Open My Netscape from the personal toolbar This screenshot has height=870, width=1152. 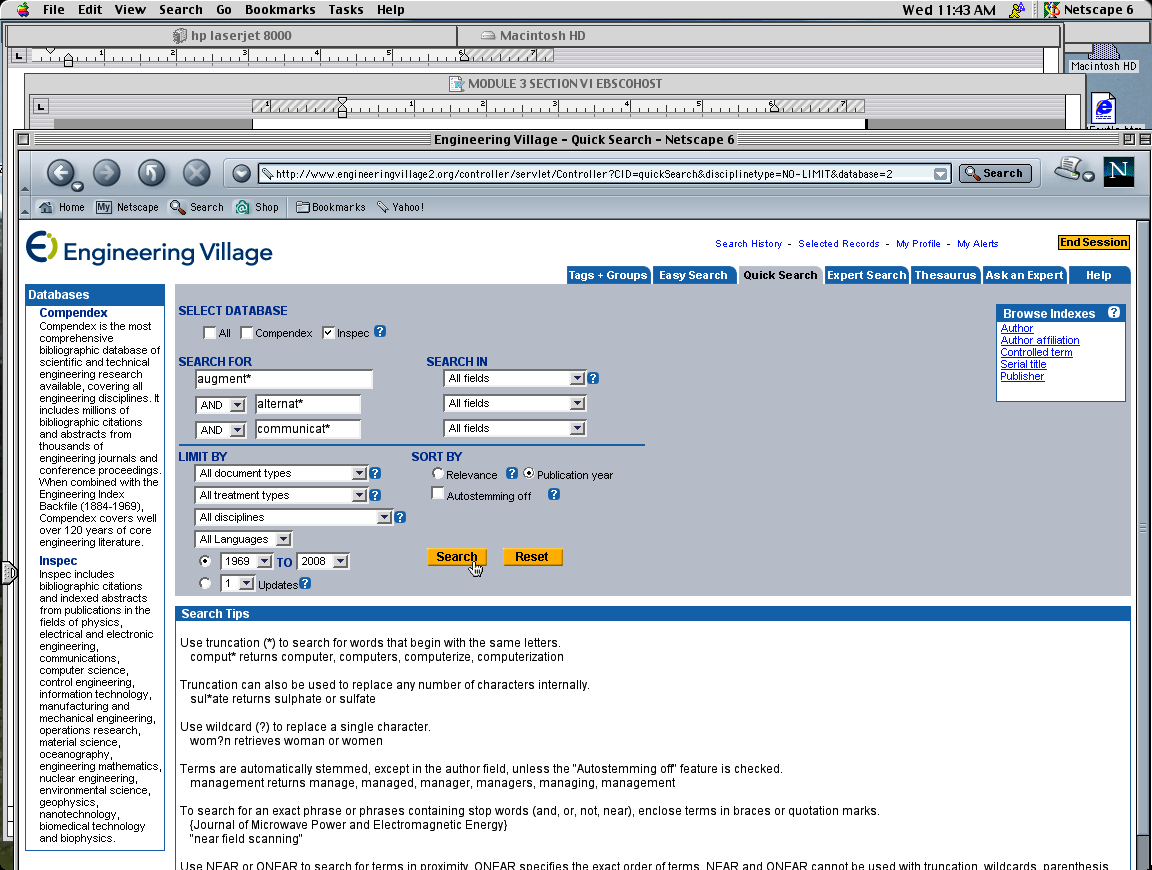127,207
